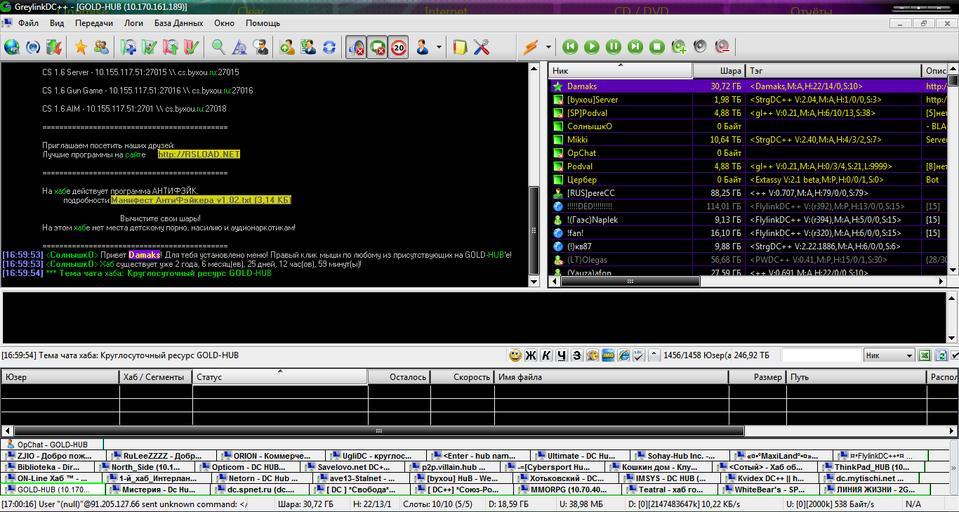Toggle the red 20 limit button
Image resolution: width=959 pixels, height=512 pixels.
click(399, 47)
